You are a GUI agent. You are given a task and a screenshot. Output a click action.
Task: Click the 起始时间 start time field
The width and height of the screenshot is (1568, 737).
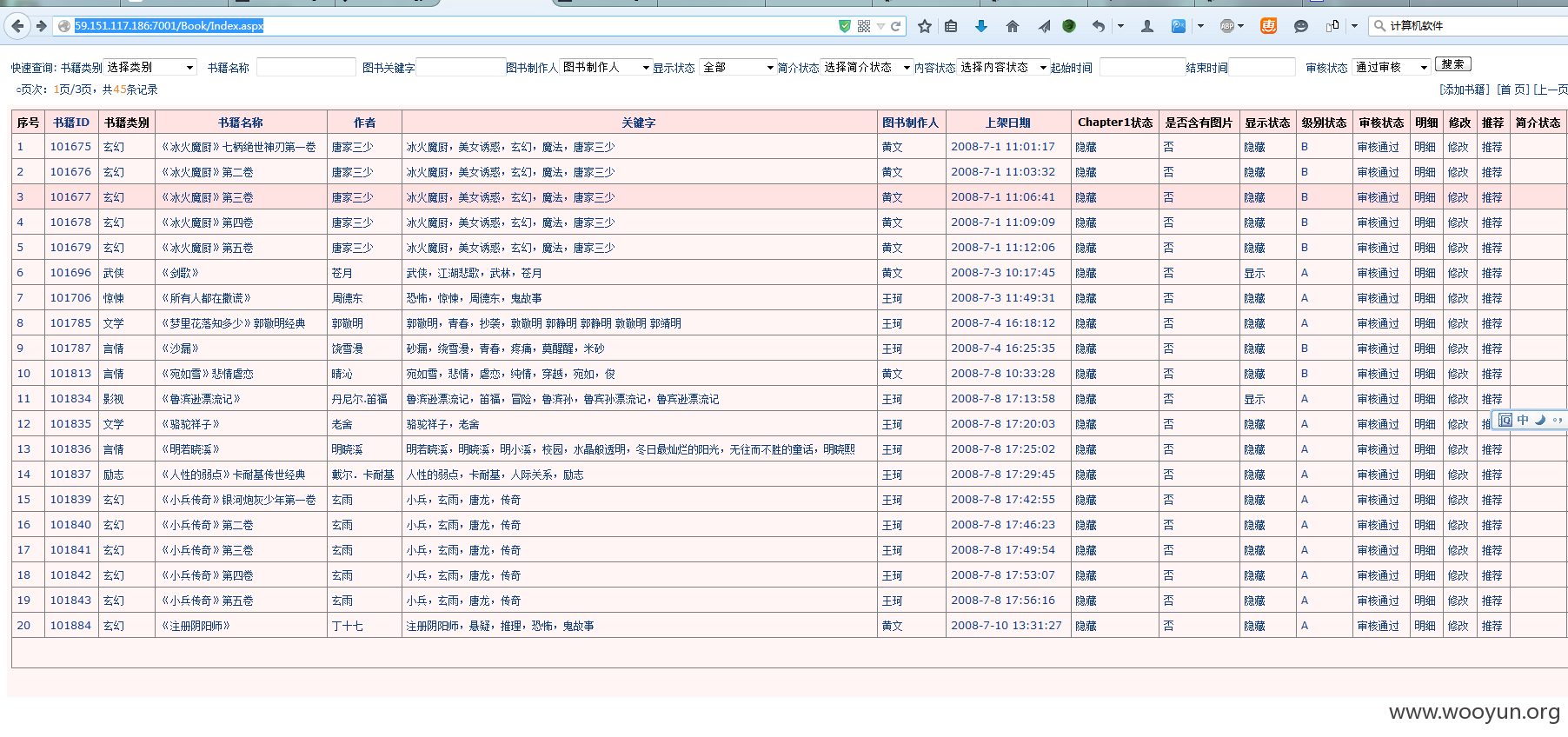(1141, 67)
